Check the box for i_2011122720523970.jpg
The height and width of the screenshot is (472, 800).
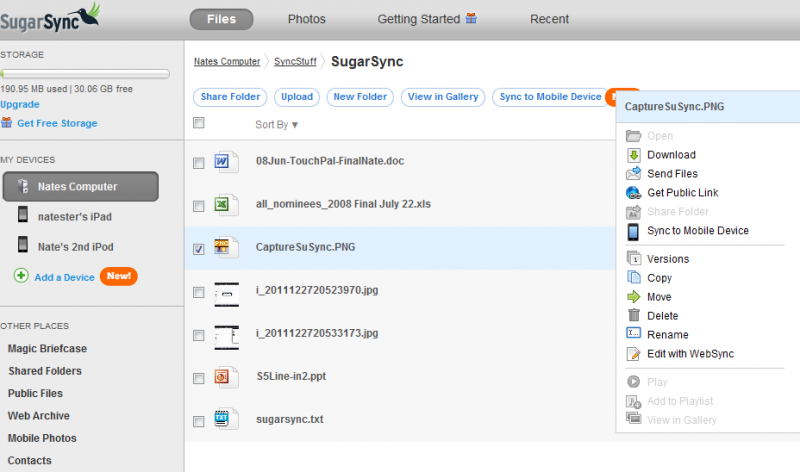pyautogui.click(x=198, y=292)
